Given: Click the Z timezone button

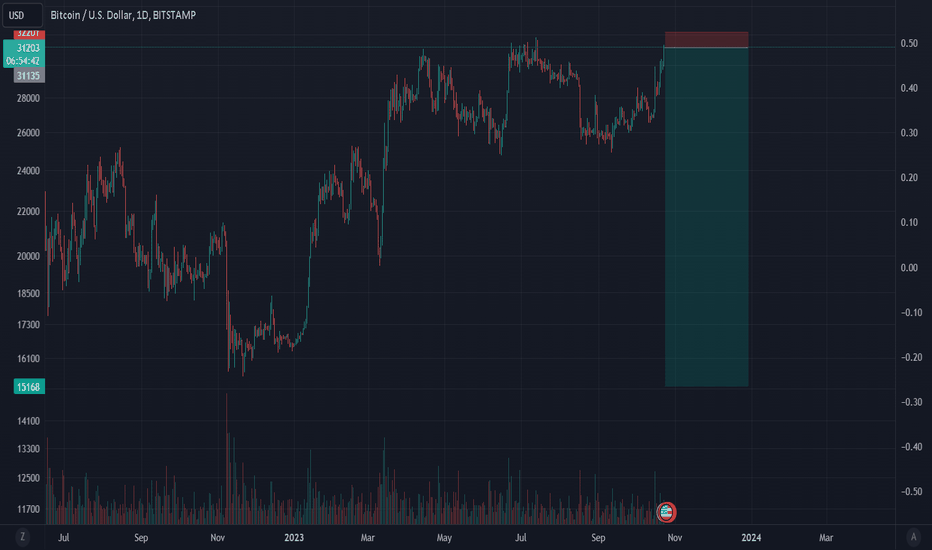Looking at the screenshot, I should click(x=21, y=537).
